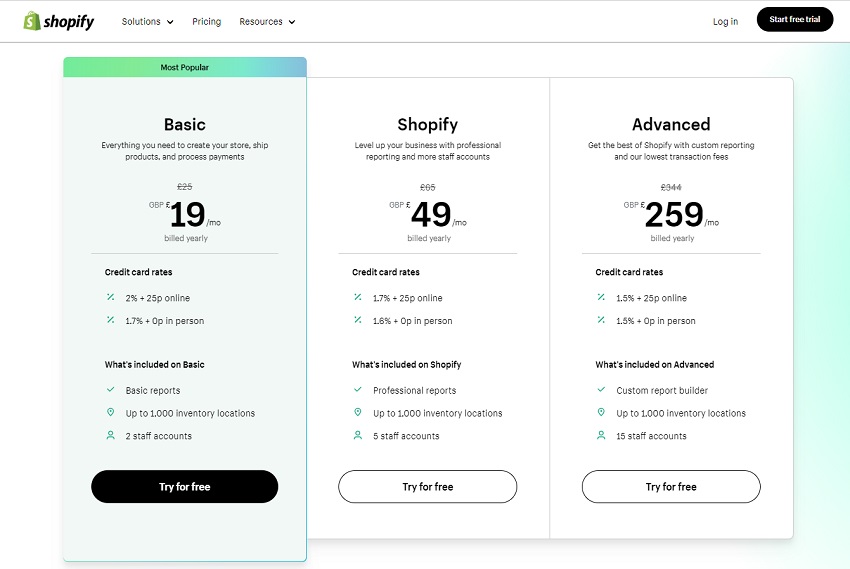This screenshot has height=569, width=850.
Task: Click location pin icon in Advanced plan
Action: coord(601,412)
